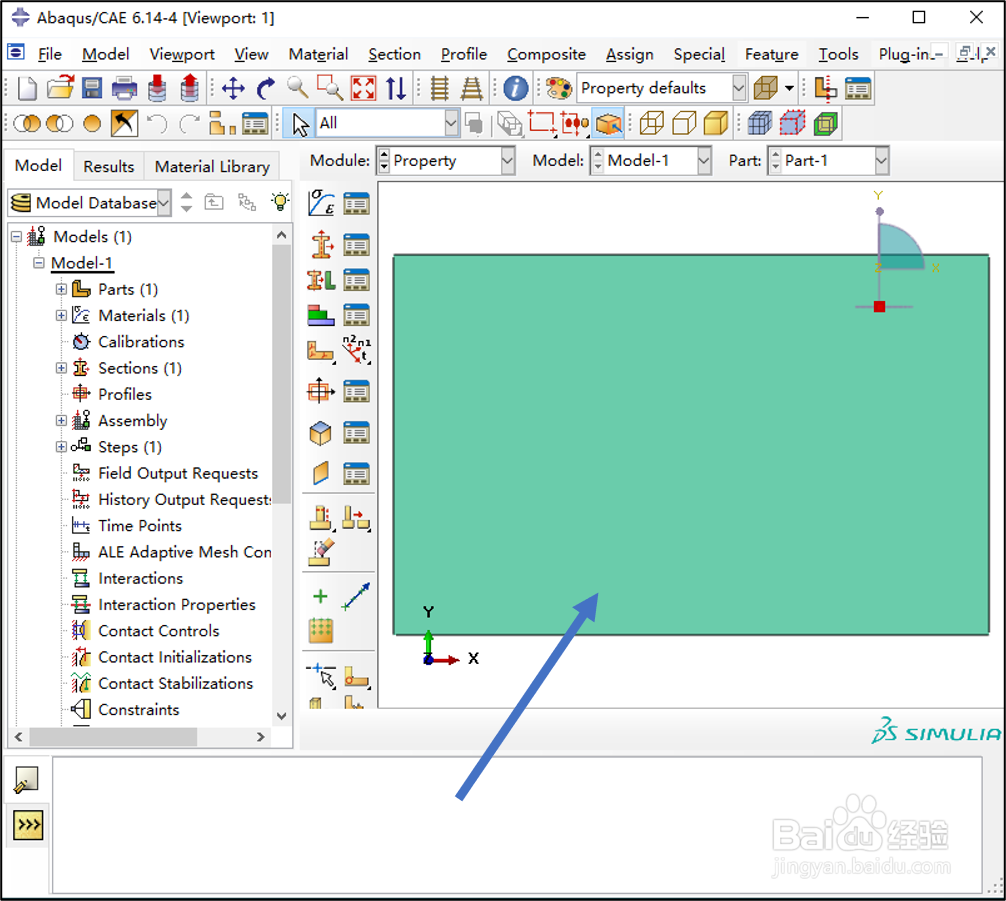
Task: Select Model-1 in the model tree
Action: click(x=81, y=263)
